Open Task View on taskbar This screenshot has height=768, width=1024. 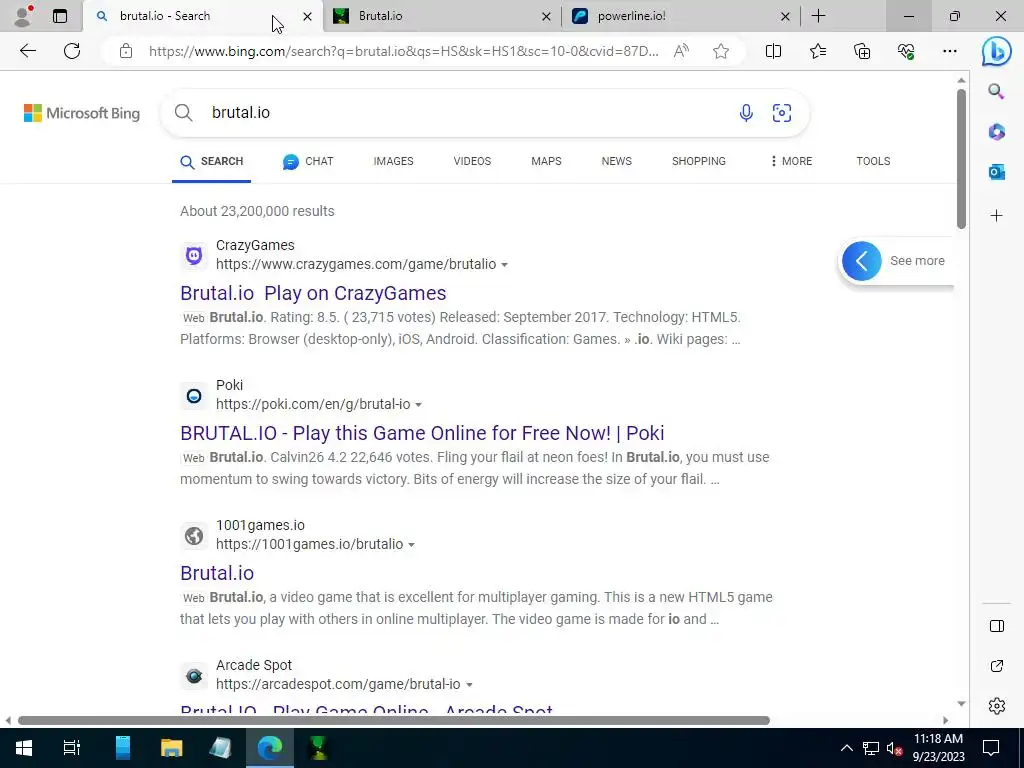click(72, 748)
